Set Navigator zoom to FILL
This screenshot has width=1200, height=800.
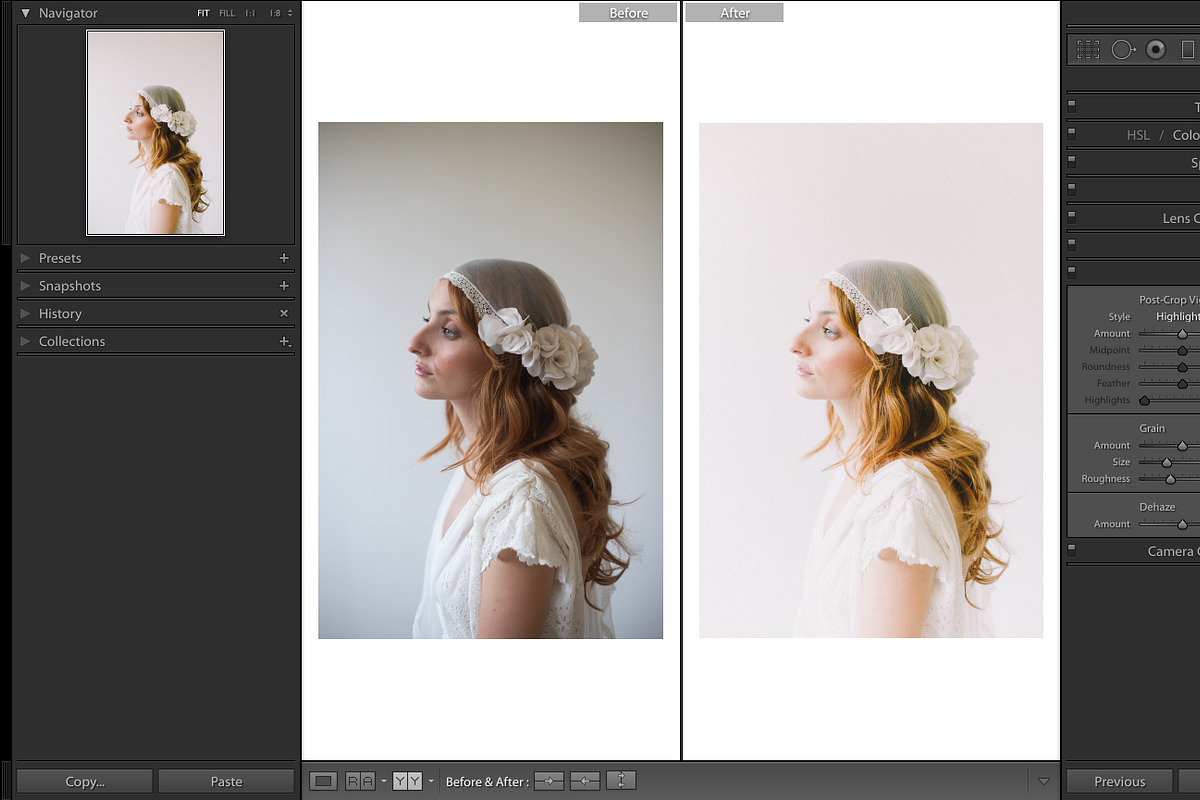point(227,13)
